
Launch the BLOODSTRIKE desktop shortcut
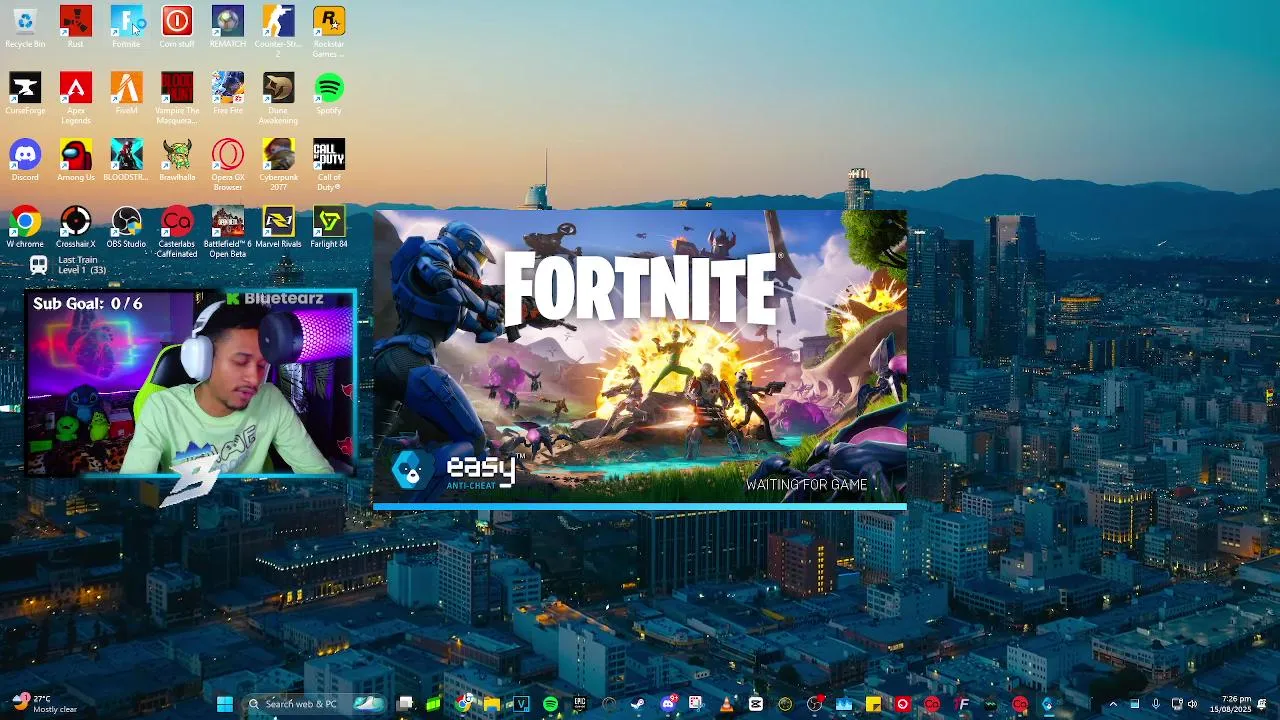126,160
